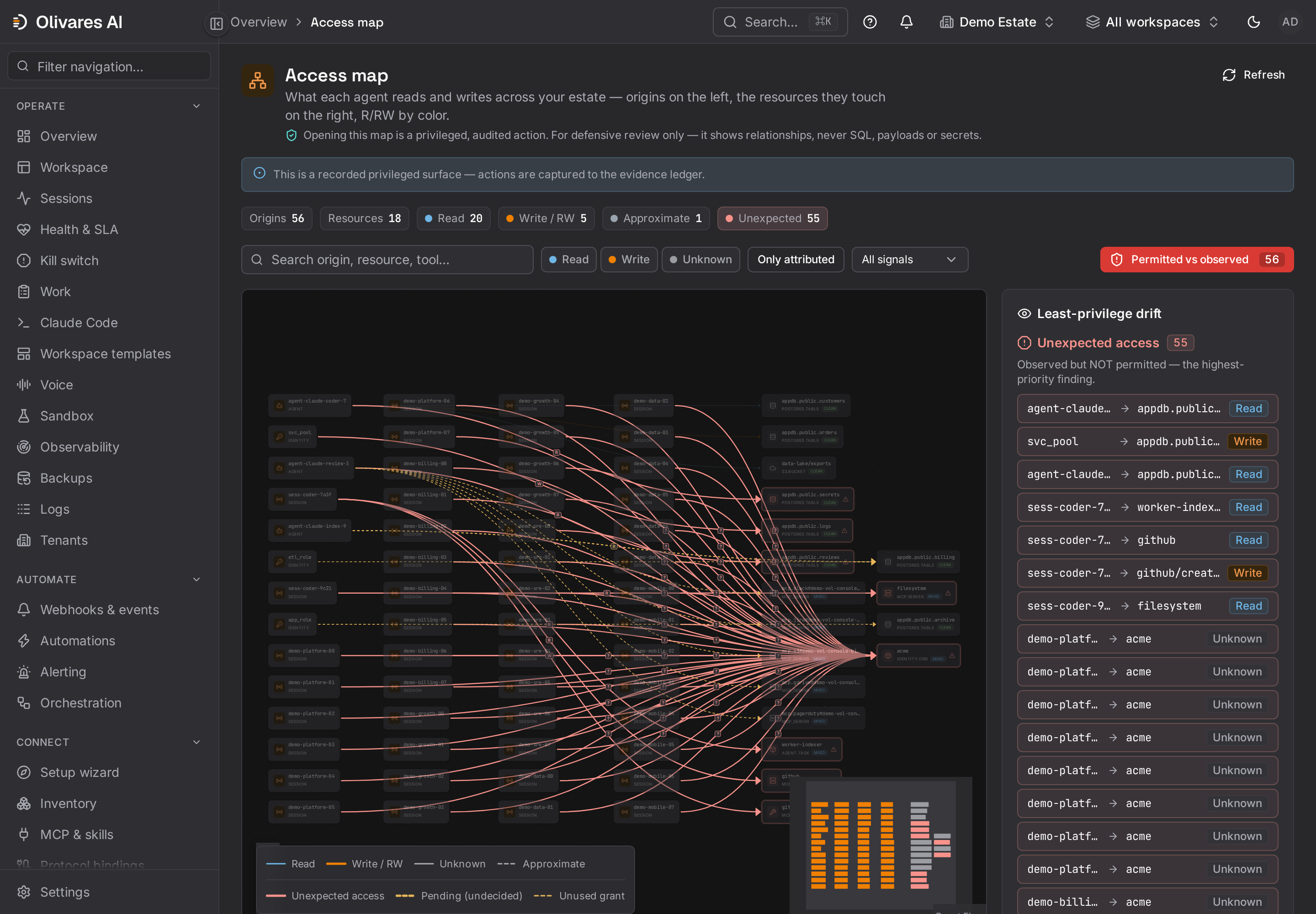Image resolution: width=1316 pixels, height=914 pixels.
Task: Select svc_pool to appdb.public Write row
Action: [1147, 441]
